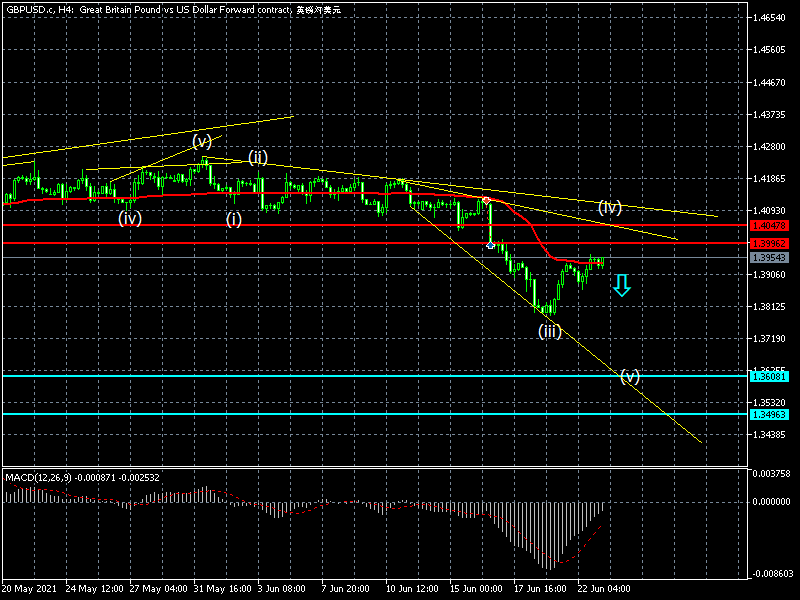
Task: Click the left (iv) wave label
Action: tap(129, 217)
